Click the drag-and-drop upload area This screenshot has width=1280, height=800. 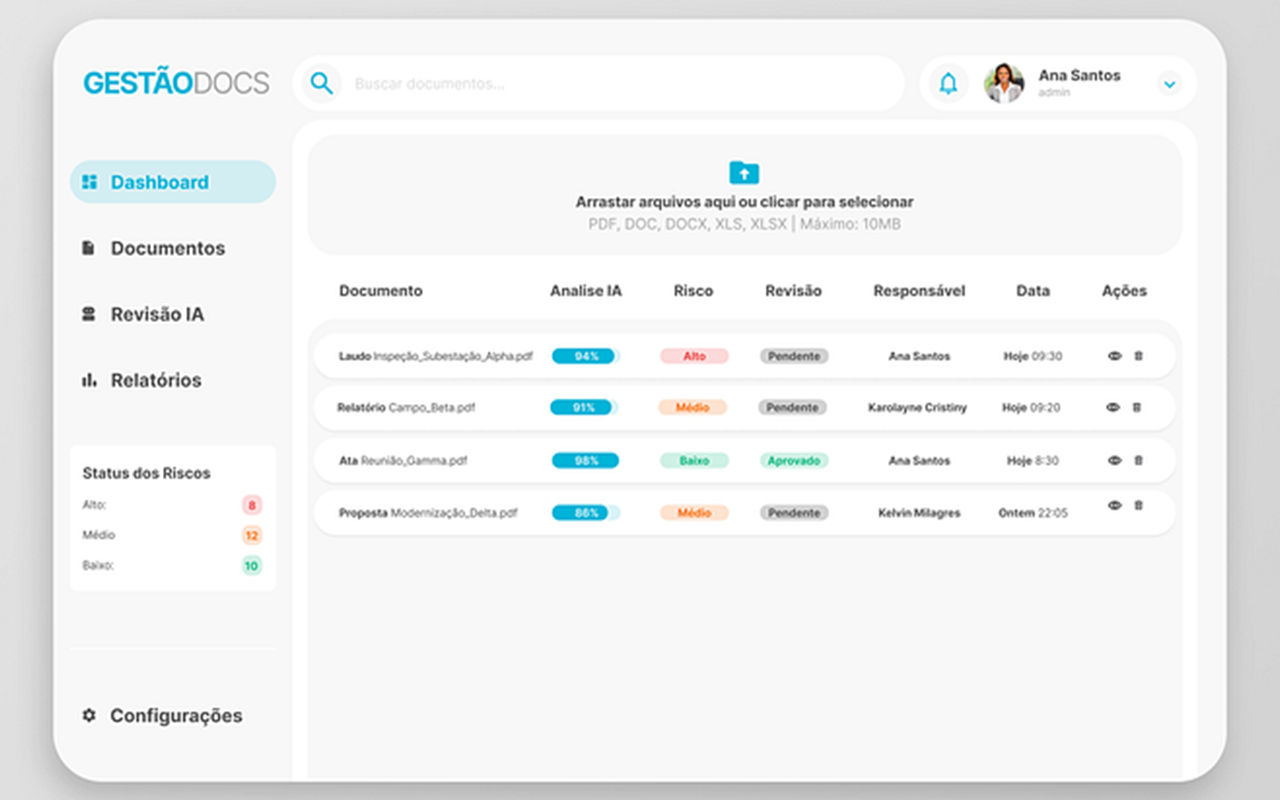point(744,194)
